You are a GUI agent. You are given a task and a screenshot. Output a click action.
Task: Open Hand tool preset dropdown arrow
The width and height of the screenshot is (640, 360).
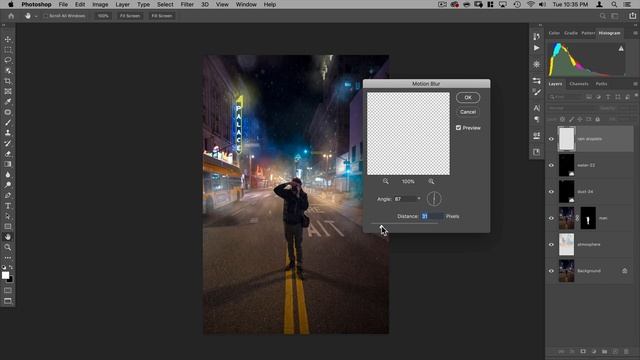pyautogui.click(x=36, y=16)
